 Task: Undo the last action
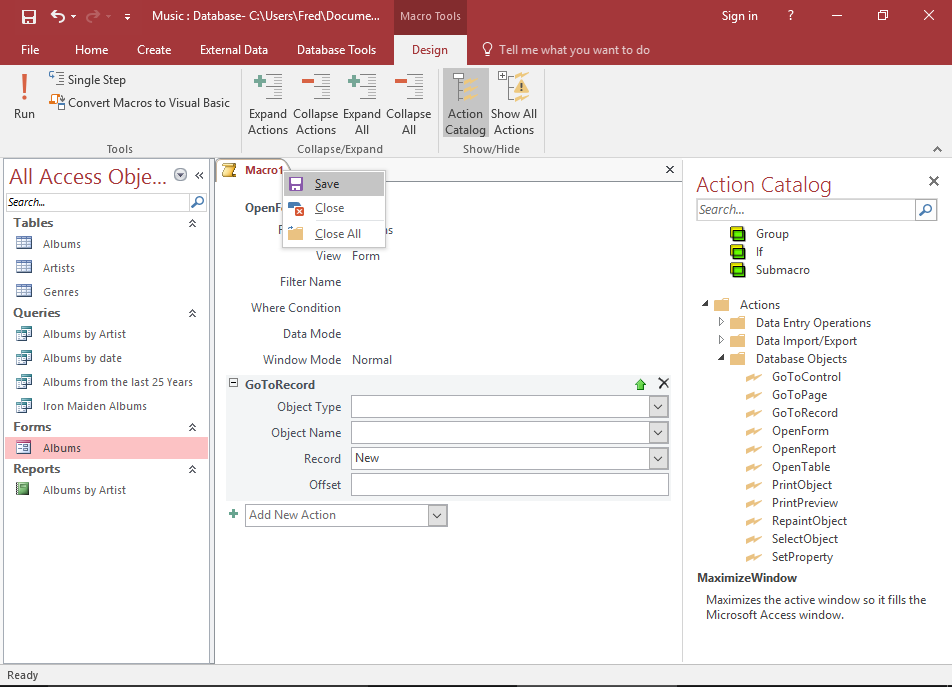pos(58,16)
